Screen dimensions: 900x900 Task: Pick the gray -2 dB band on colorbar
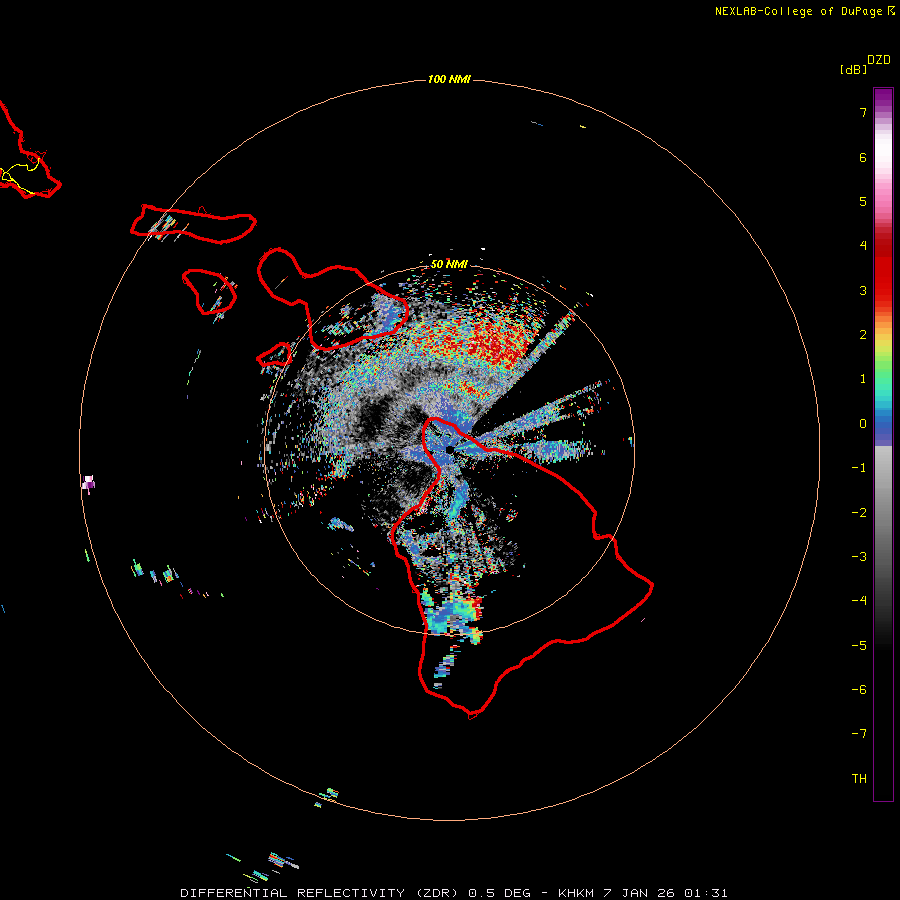pos(883,513)
